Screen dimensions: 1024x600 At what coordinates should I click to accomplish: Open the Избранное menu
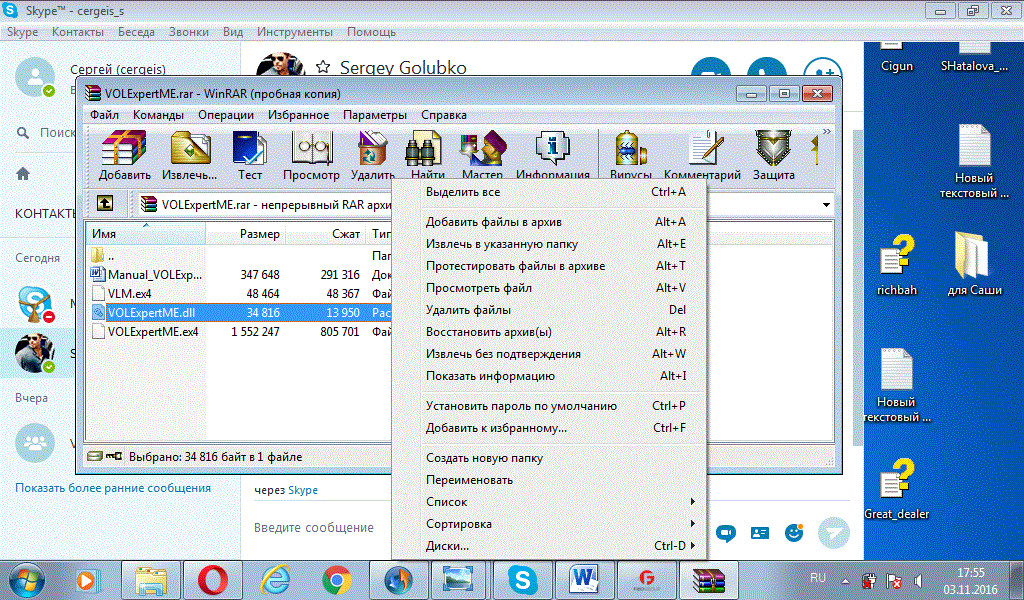coord(298,115)
